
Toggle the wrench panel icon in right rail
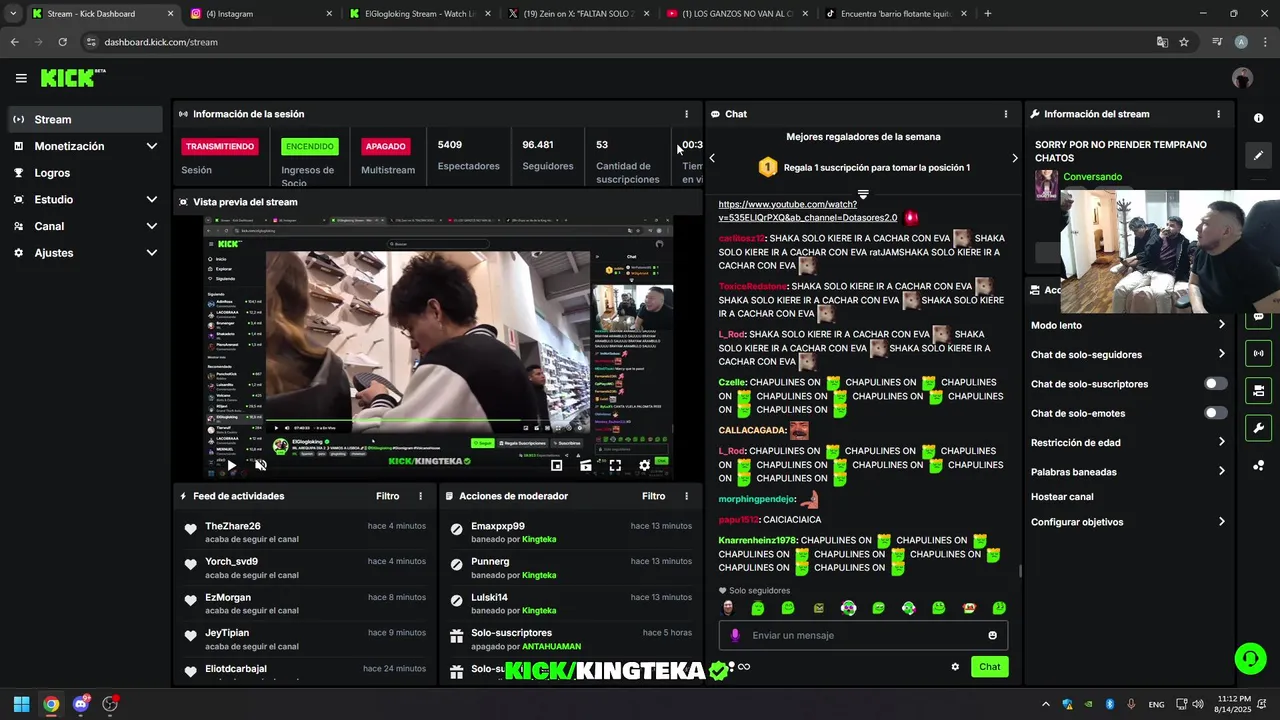pyautogui.click(x=1258, y=428)
